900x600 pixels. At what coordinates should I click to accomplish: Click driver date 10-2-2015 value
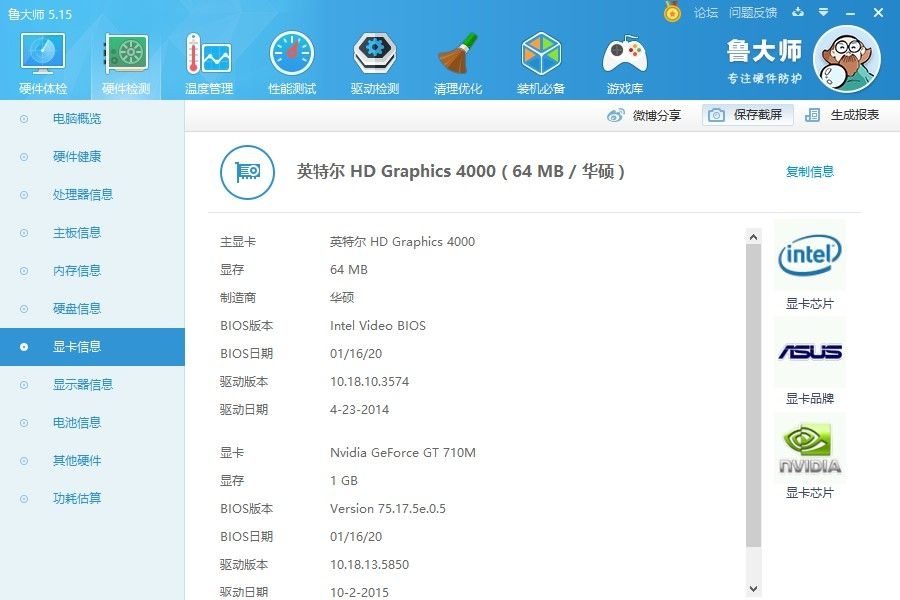(359, 593)
